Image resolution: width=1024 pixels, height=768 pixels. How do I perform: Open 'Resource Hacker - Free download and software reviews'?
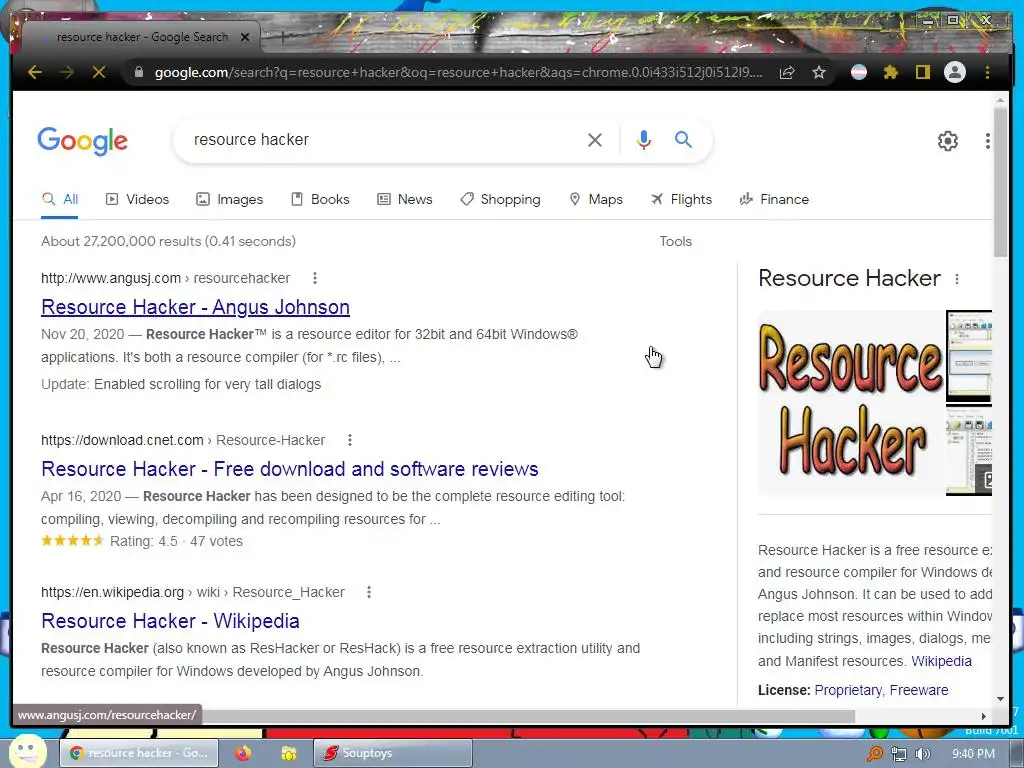(x=289, y=469)
